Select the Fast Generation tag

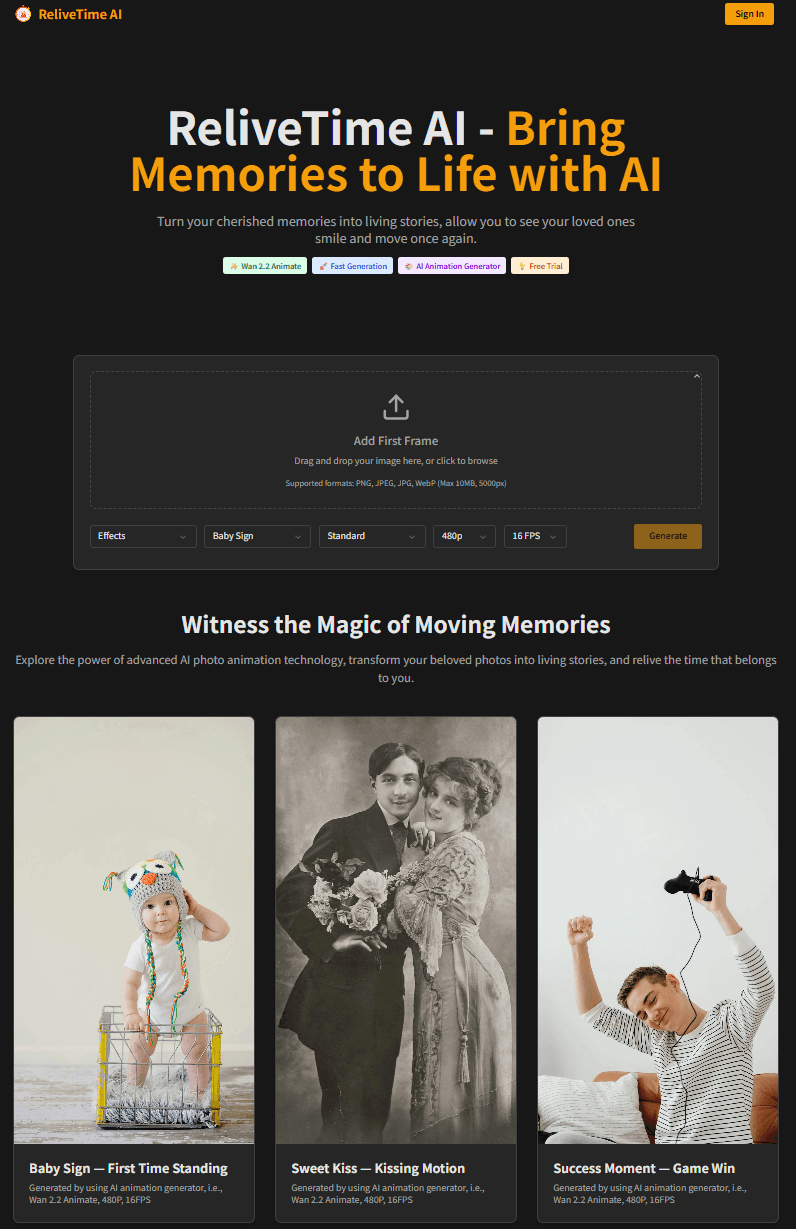coord(353,266)
